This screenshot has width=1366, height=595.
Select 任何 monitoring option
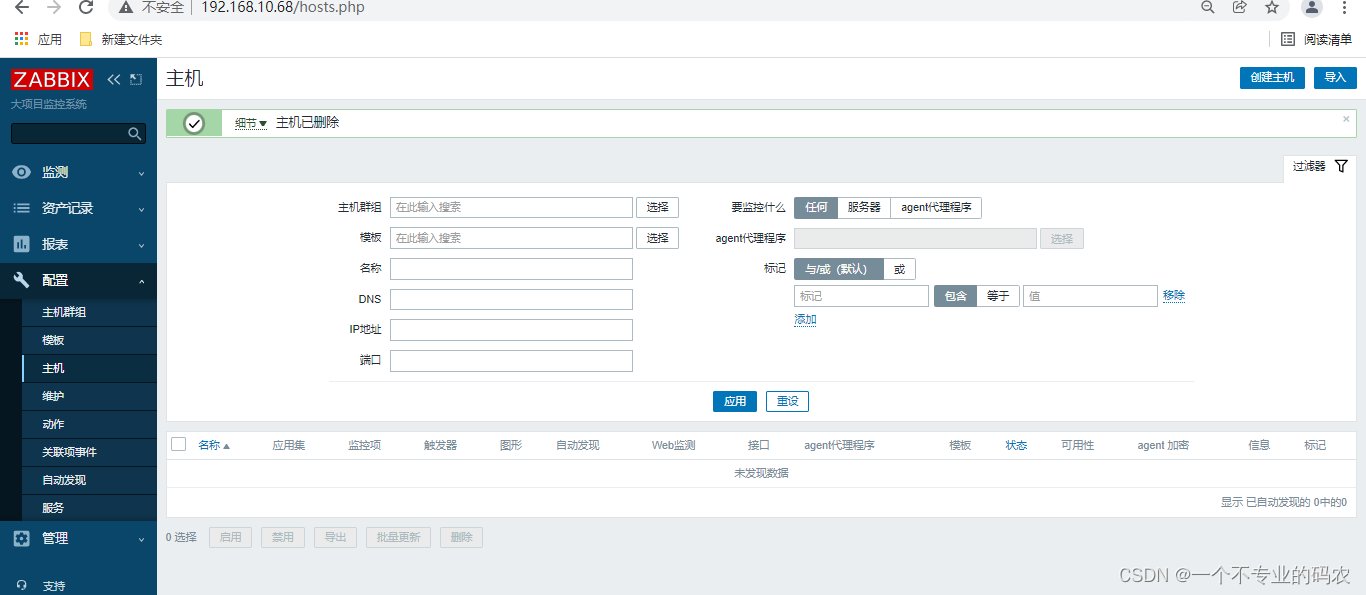[x=816, y=207]
